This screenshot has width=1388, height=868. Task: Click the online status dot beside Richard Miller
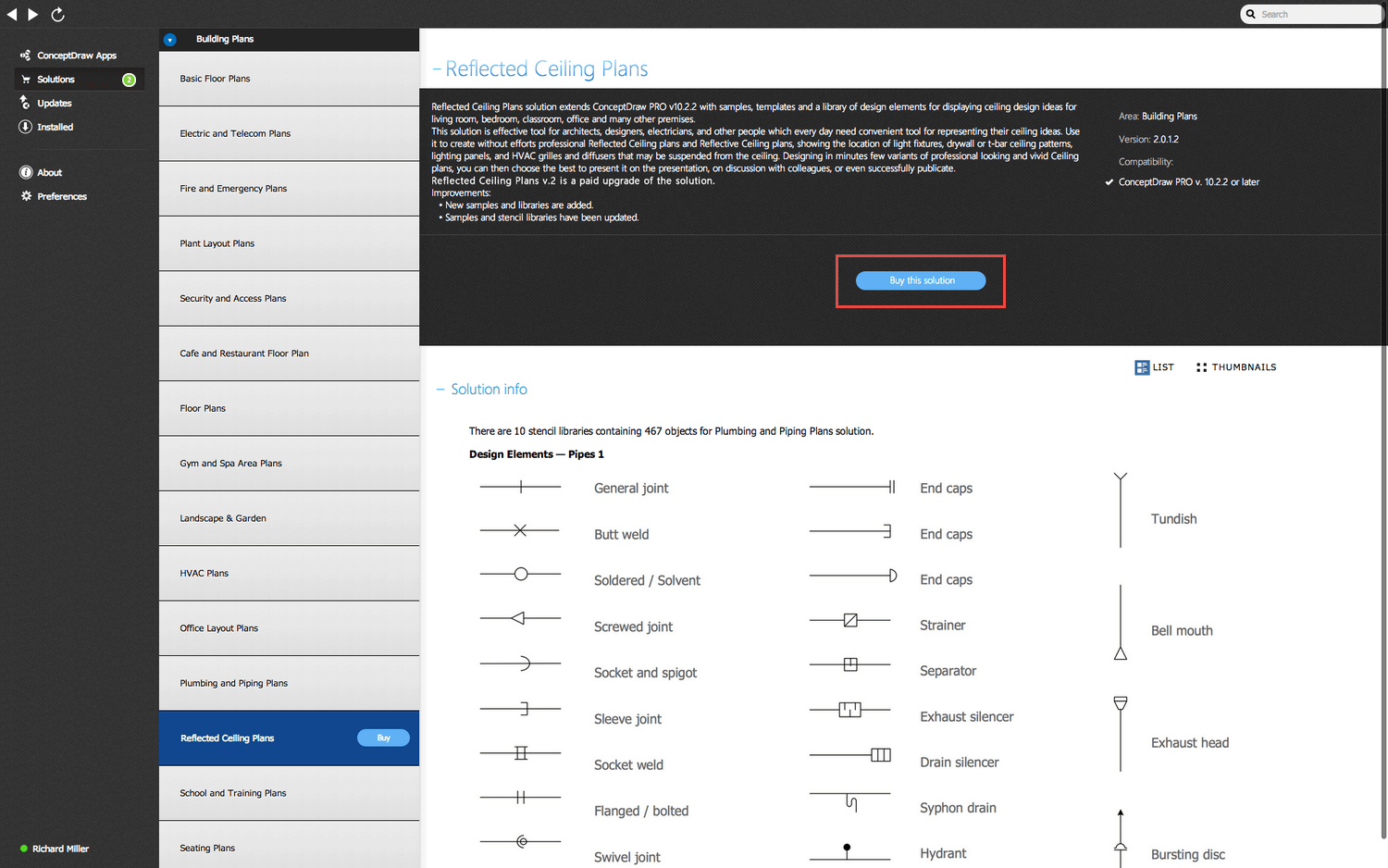(24, 849)
